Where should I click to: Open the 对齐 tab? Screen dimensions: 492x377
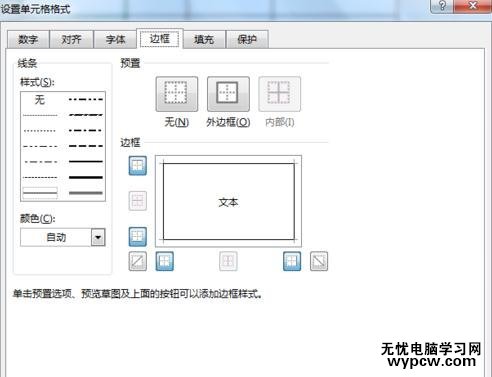[x=72, y=39]
